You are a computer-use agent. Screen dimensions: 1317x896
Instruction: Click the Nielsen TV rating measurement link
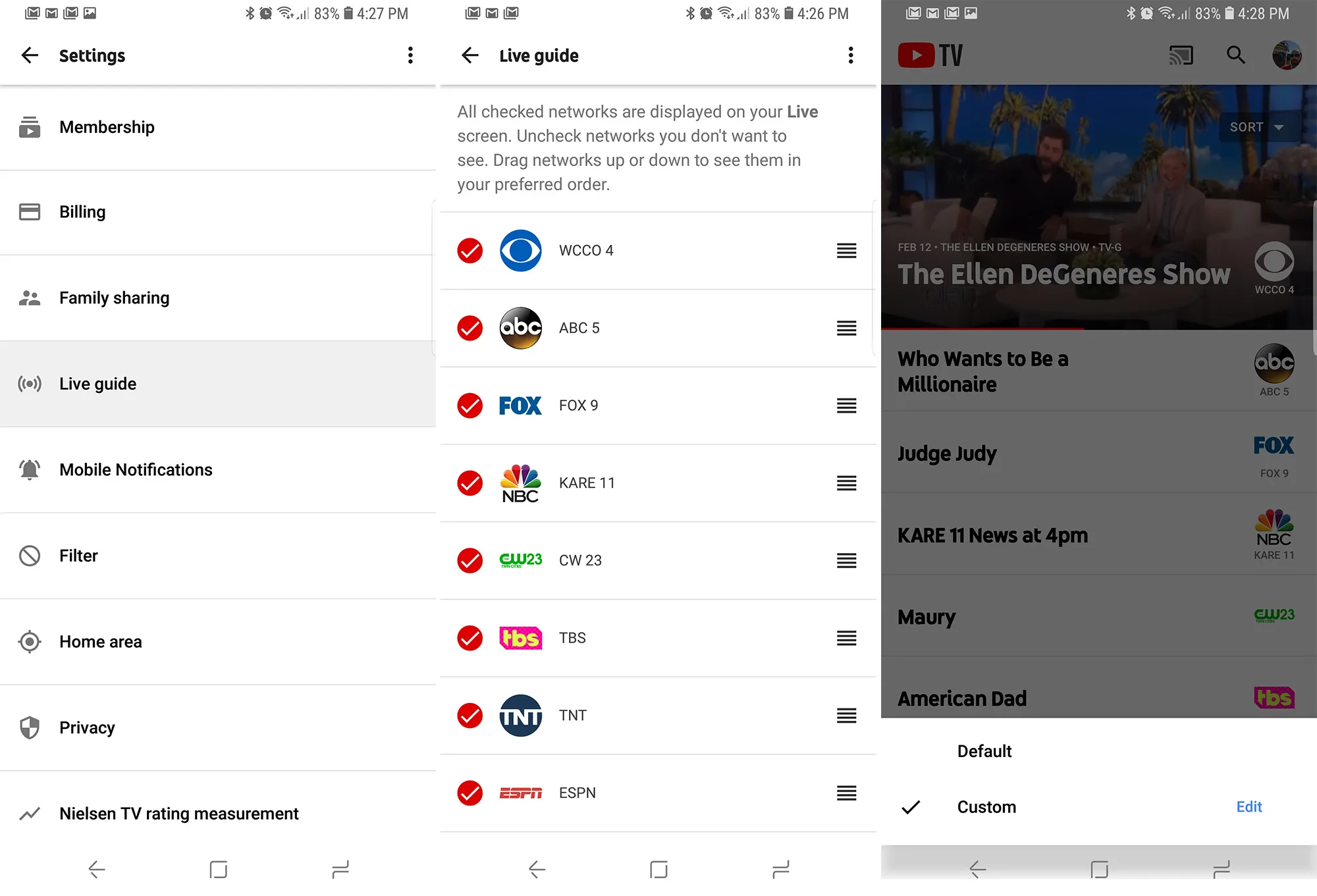(179, 813)
